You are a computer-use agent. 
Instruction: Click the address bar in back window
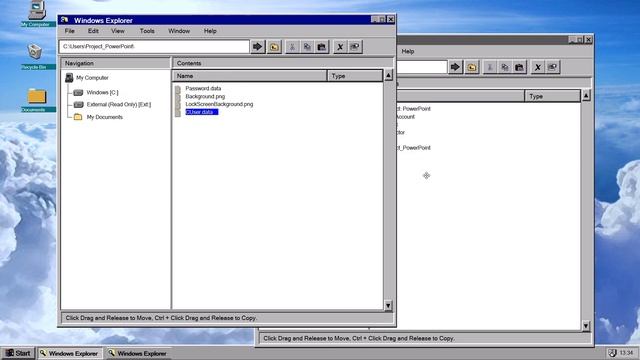click(x=422, y=67)
